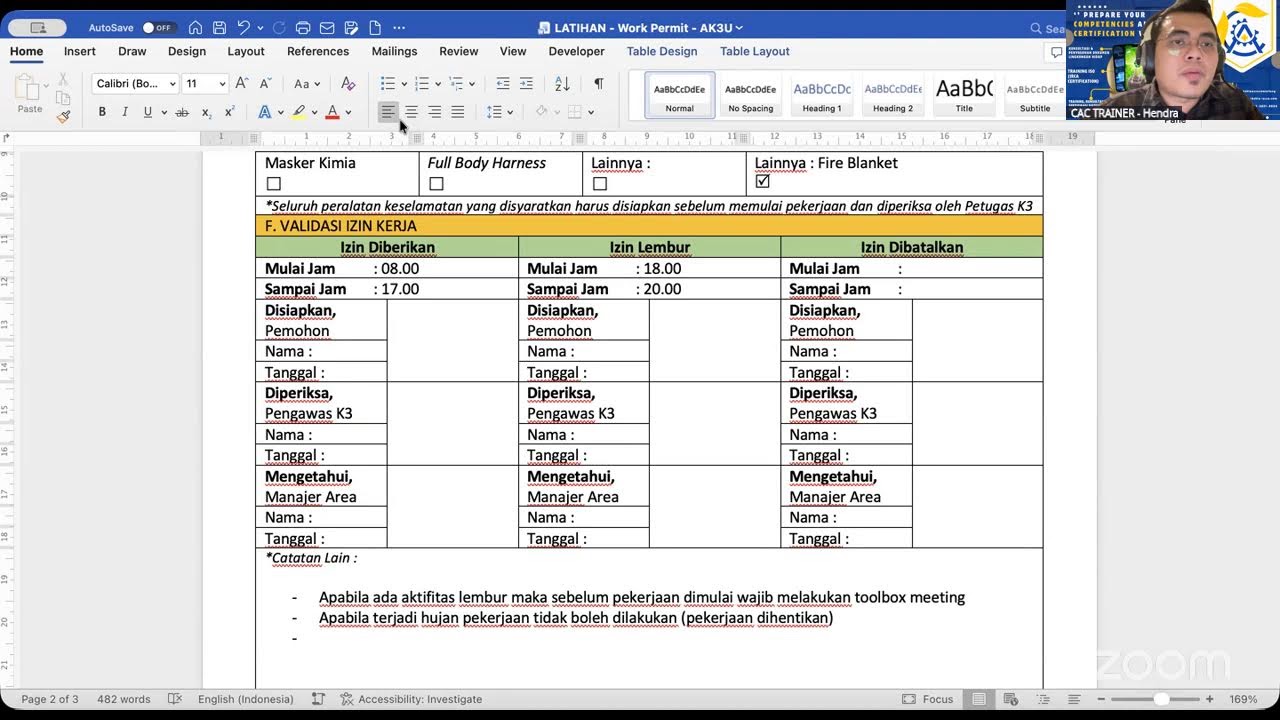
Task: Apply the Title style
Action: (x=964, y=96)
